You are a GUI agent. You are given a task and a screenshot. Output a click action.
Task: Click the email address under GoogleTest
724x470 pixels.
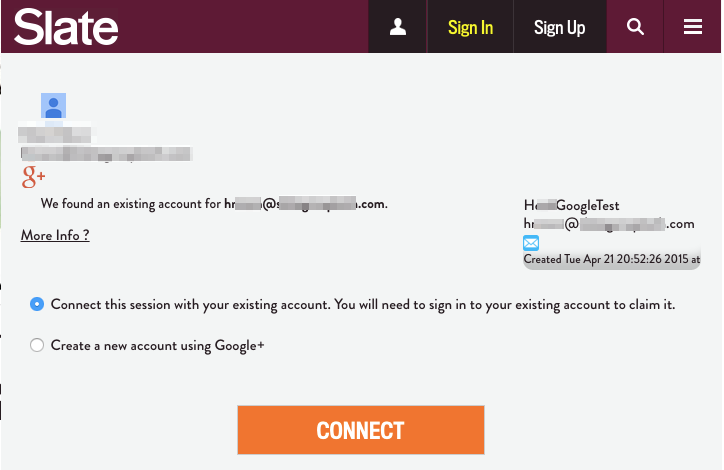608,224
